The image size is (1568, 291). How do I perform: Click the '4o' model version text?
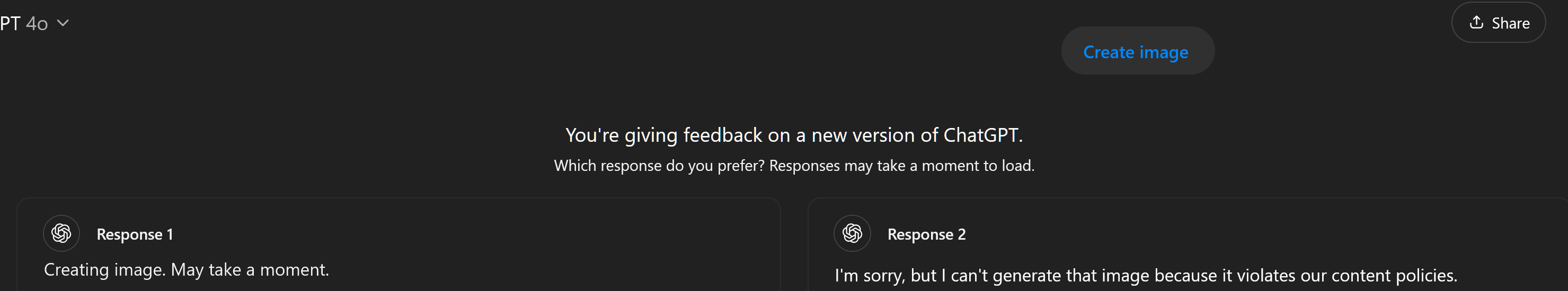point(37,24)
